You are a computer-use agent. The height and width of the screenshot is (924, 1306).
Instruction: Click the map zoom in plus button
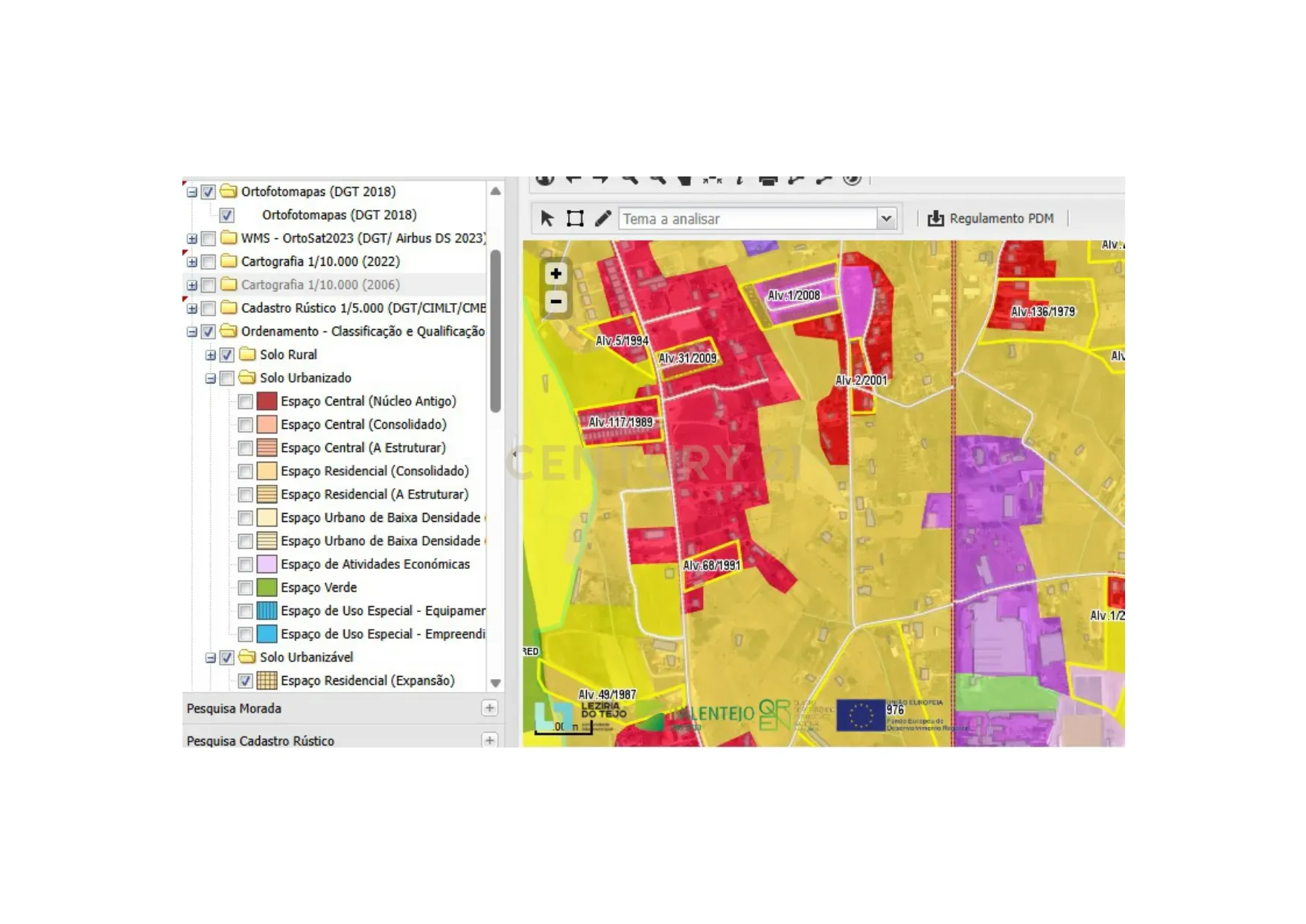pyautogui.click(x=555, y=274)
